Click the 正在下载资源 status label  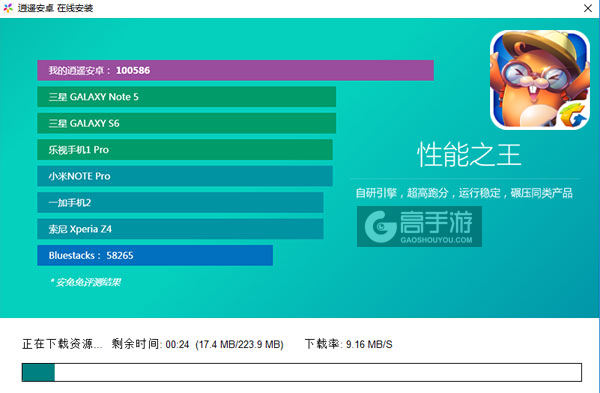[x=62, y=344]
